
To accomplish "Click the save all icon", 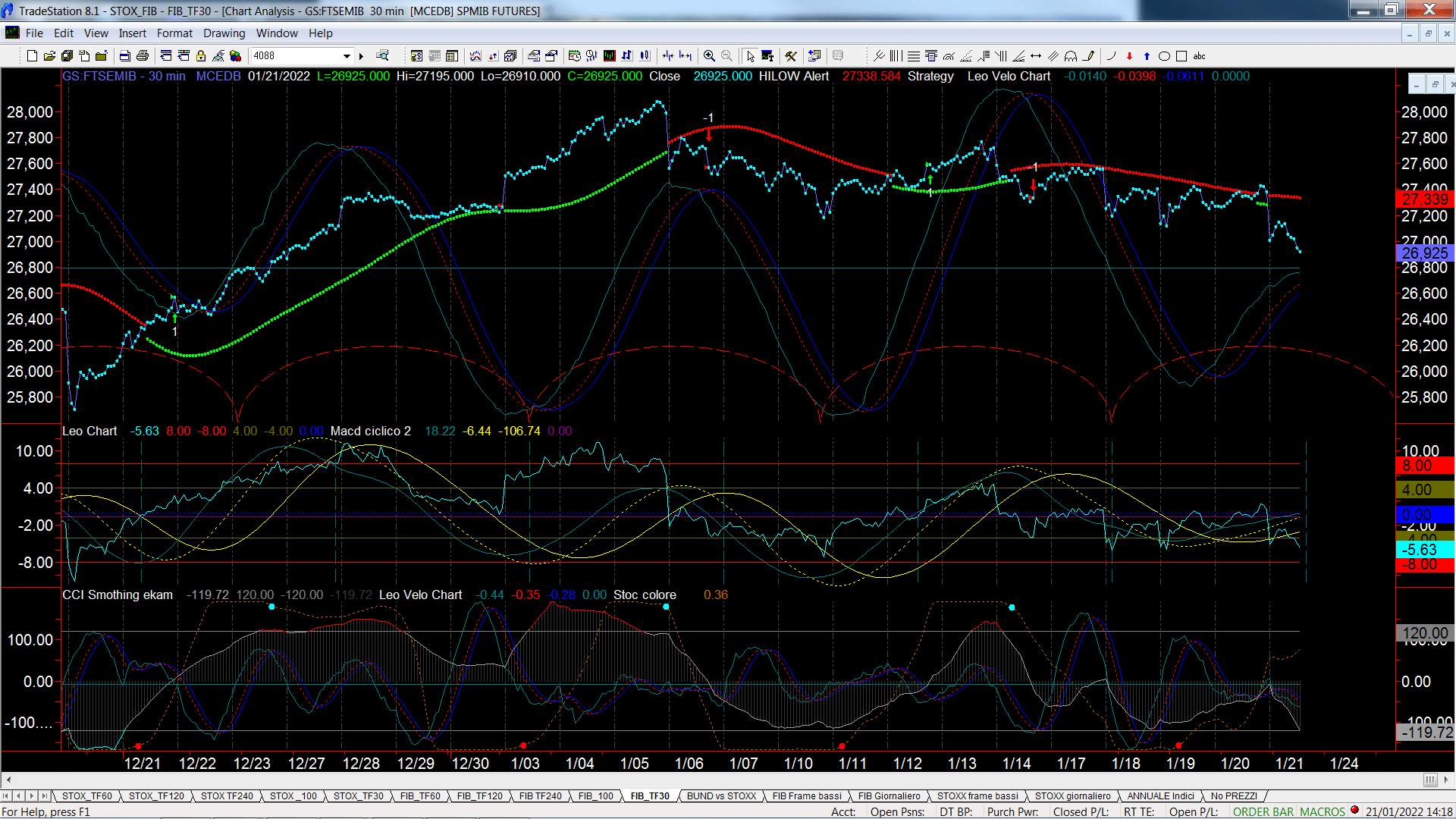I will click(67, 56).
